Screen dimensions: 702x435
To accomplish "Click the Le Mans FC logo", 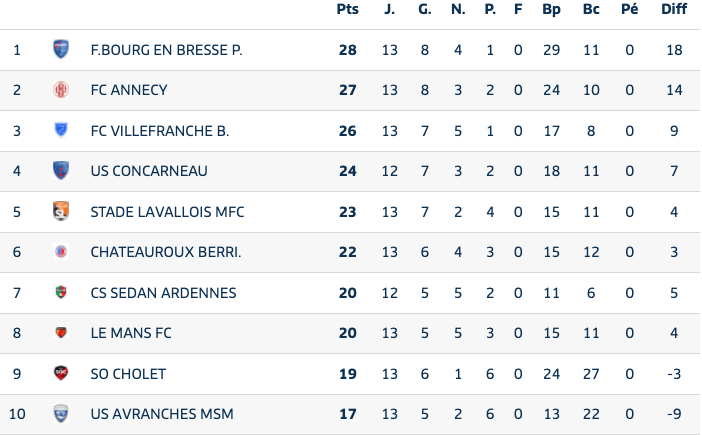I will [61, 333].
